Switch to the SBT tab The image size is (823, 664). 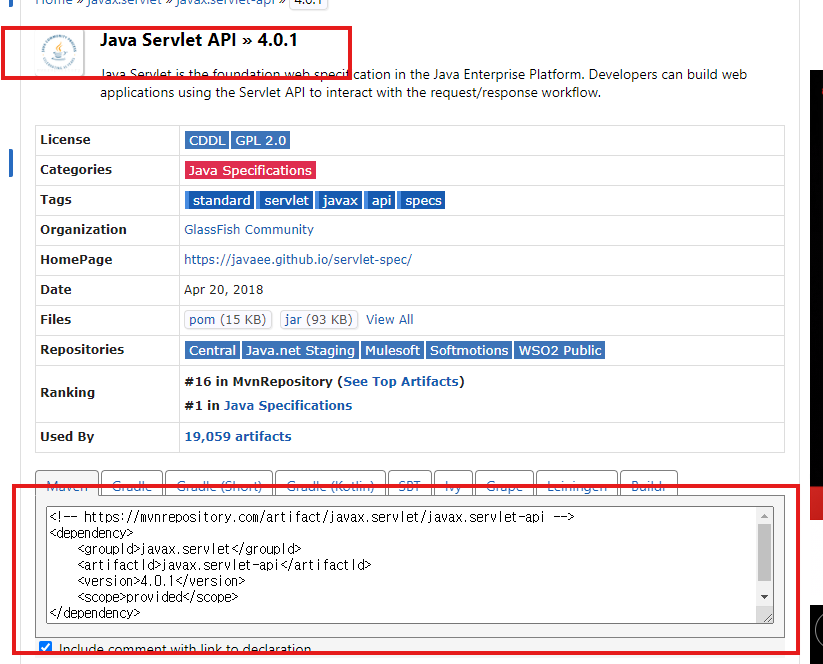tap(409, 483)
